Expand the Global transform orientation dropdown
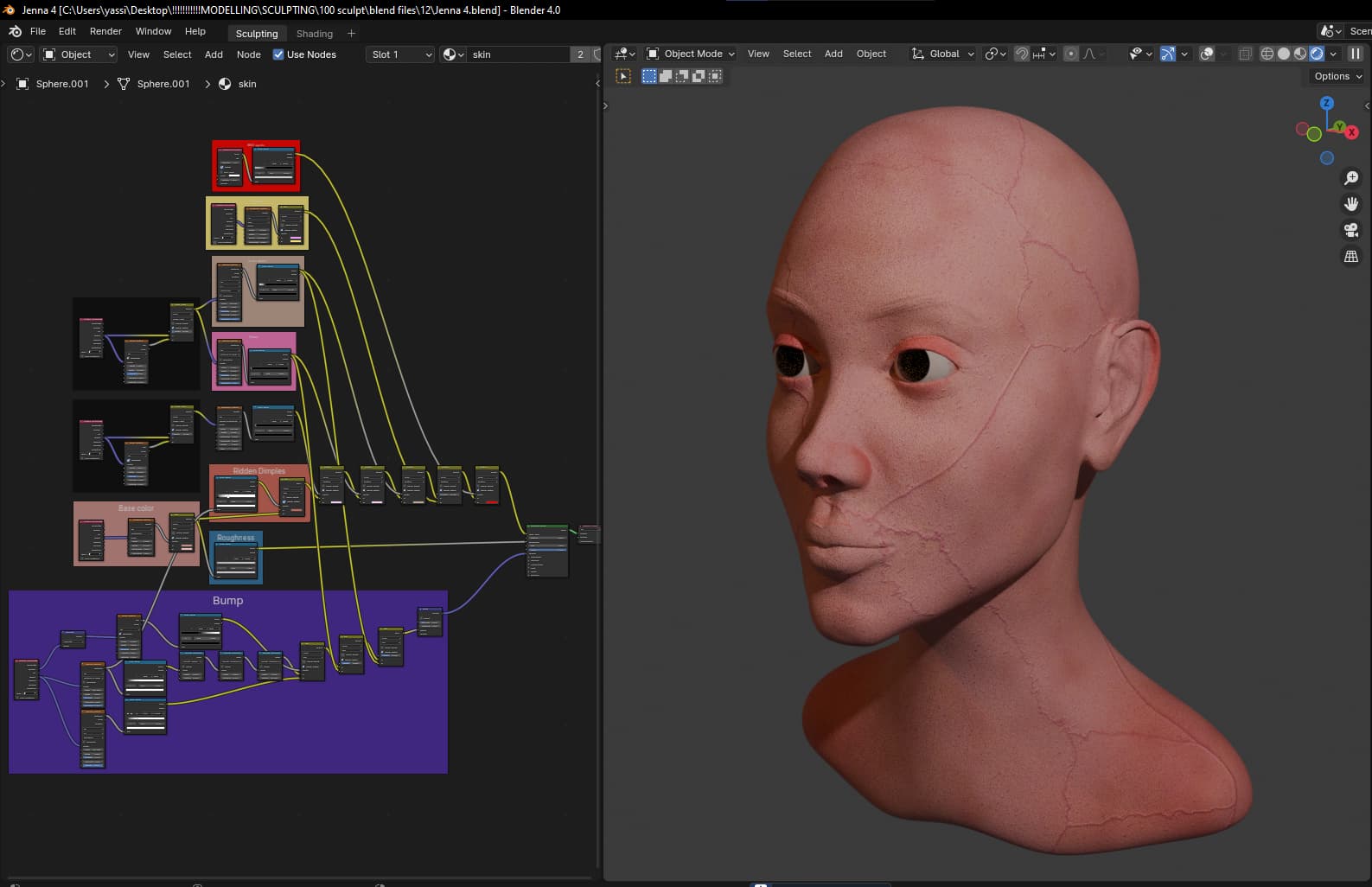This screenshot has width=1372, height=887. coord(943,54)
